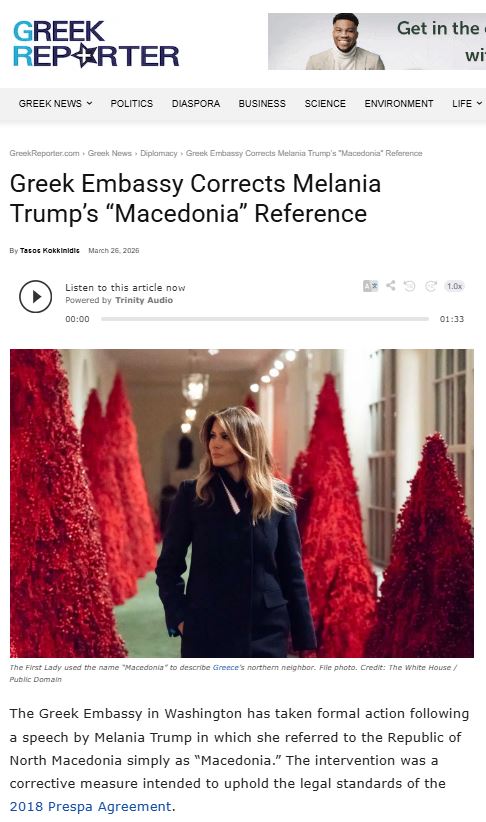The height and width of the screenshot is (822, 486).
Task: Go to the Diaspora section
Action: (x=196, y=104)
